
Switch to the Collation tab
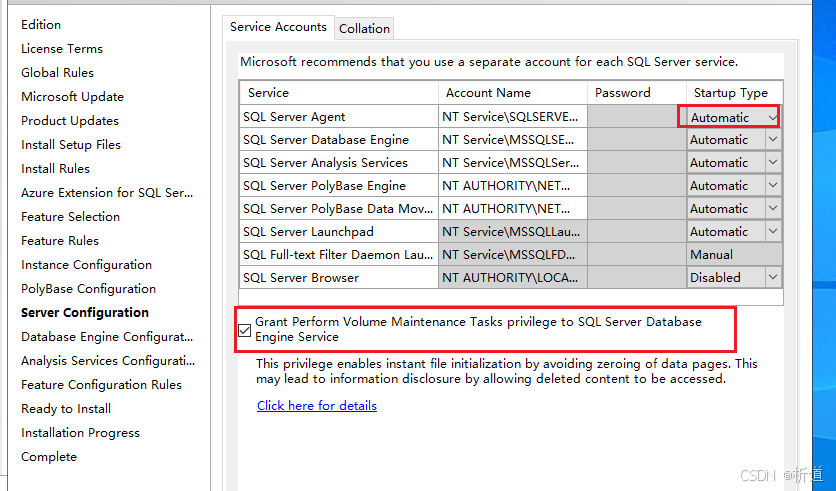[364, 28]
